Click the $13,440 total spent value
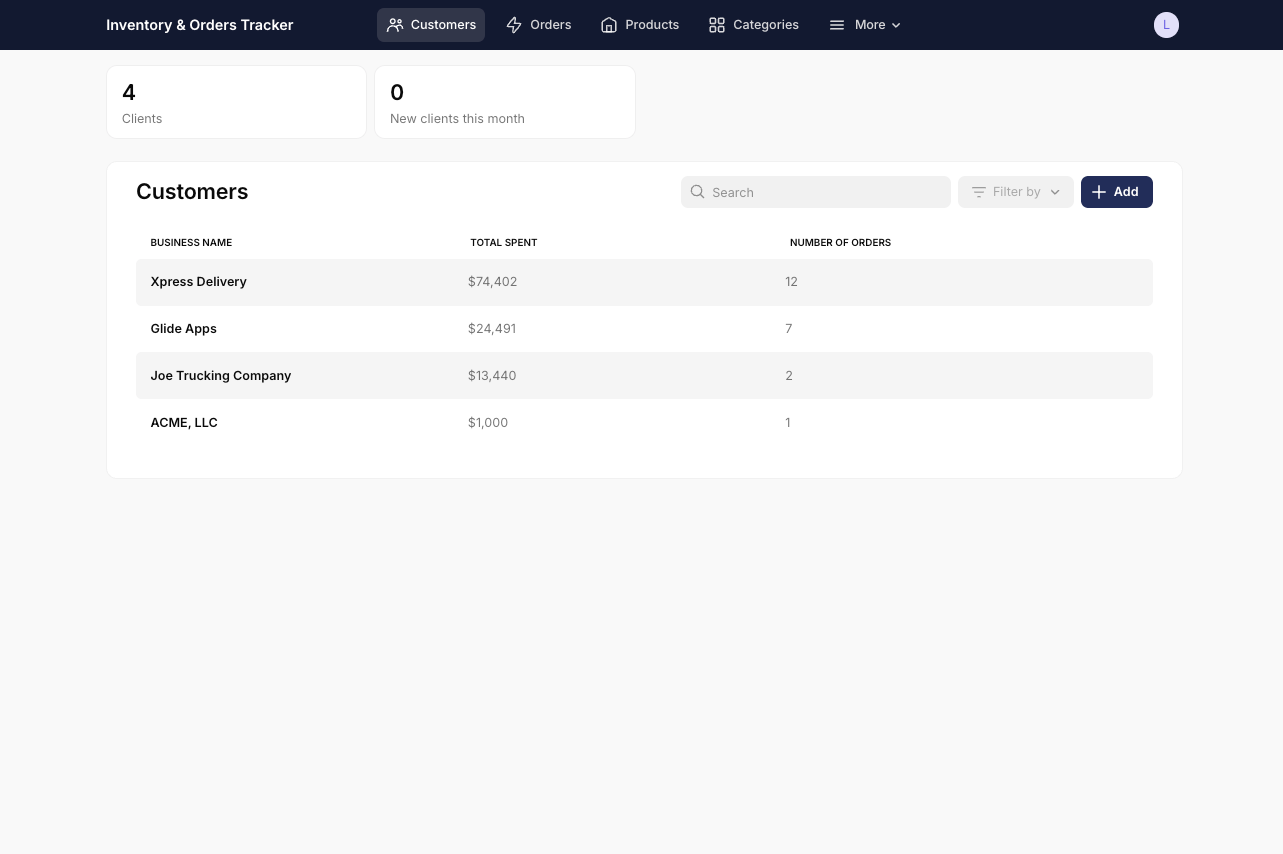Viewport: 1283px width, 854px height. 492,376
